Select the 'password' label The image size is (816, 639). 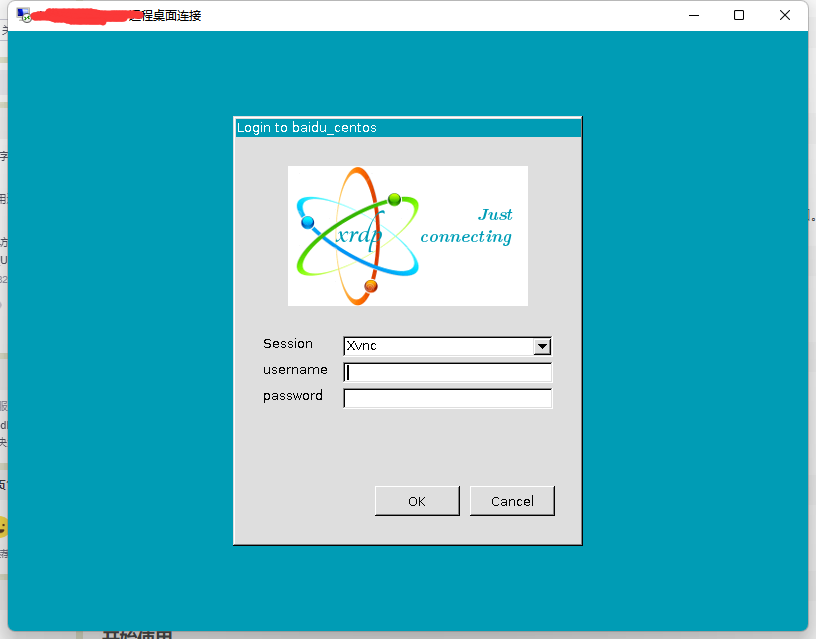point(292,396)
